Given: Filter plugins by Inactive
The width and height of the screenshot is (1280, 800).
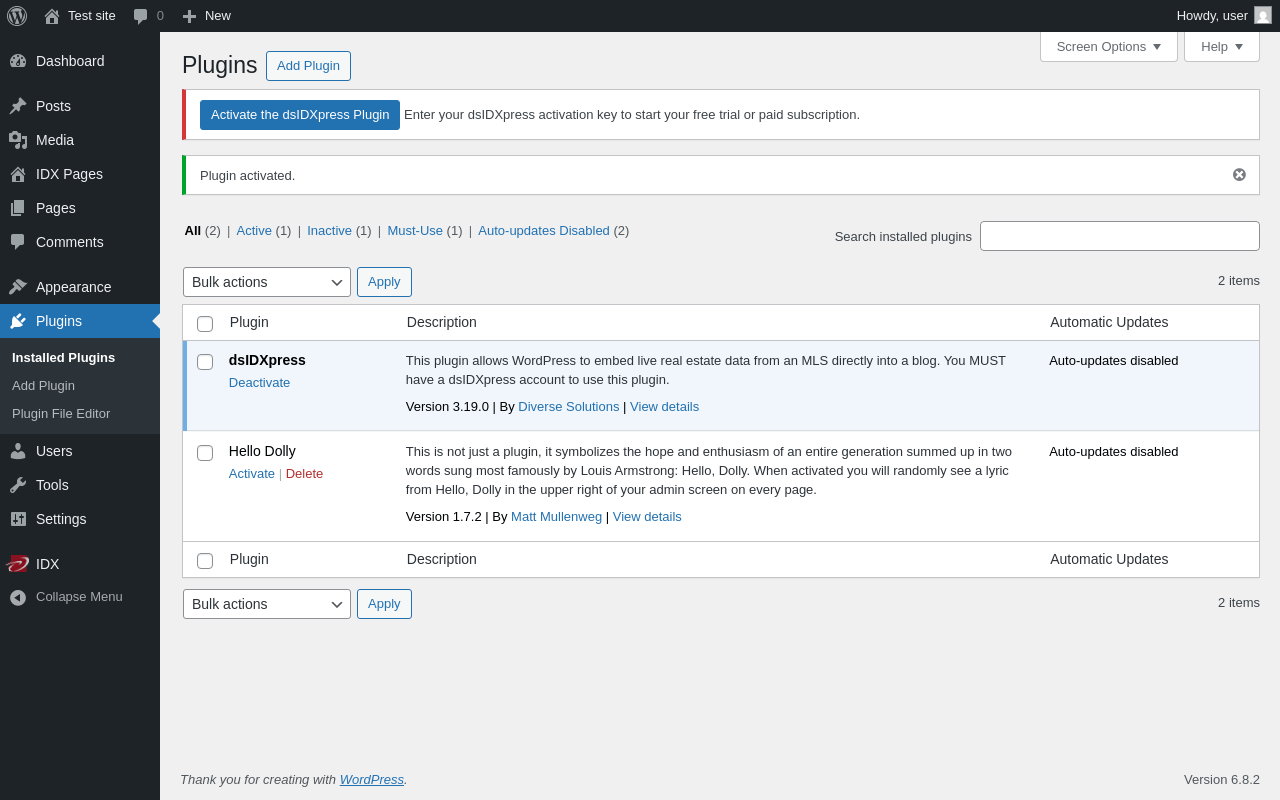Looking at the screenshot, I should coord(329,230).
